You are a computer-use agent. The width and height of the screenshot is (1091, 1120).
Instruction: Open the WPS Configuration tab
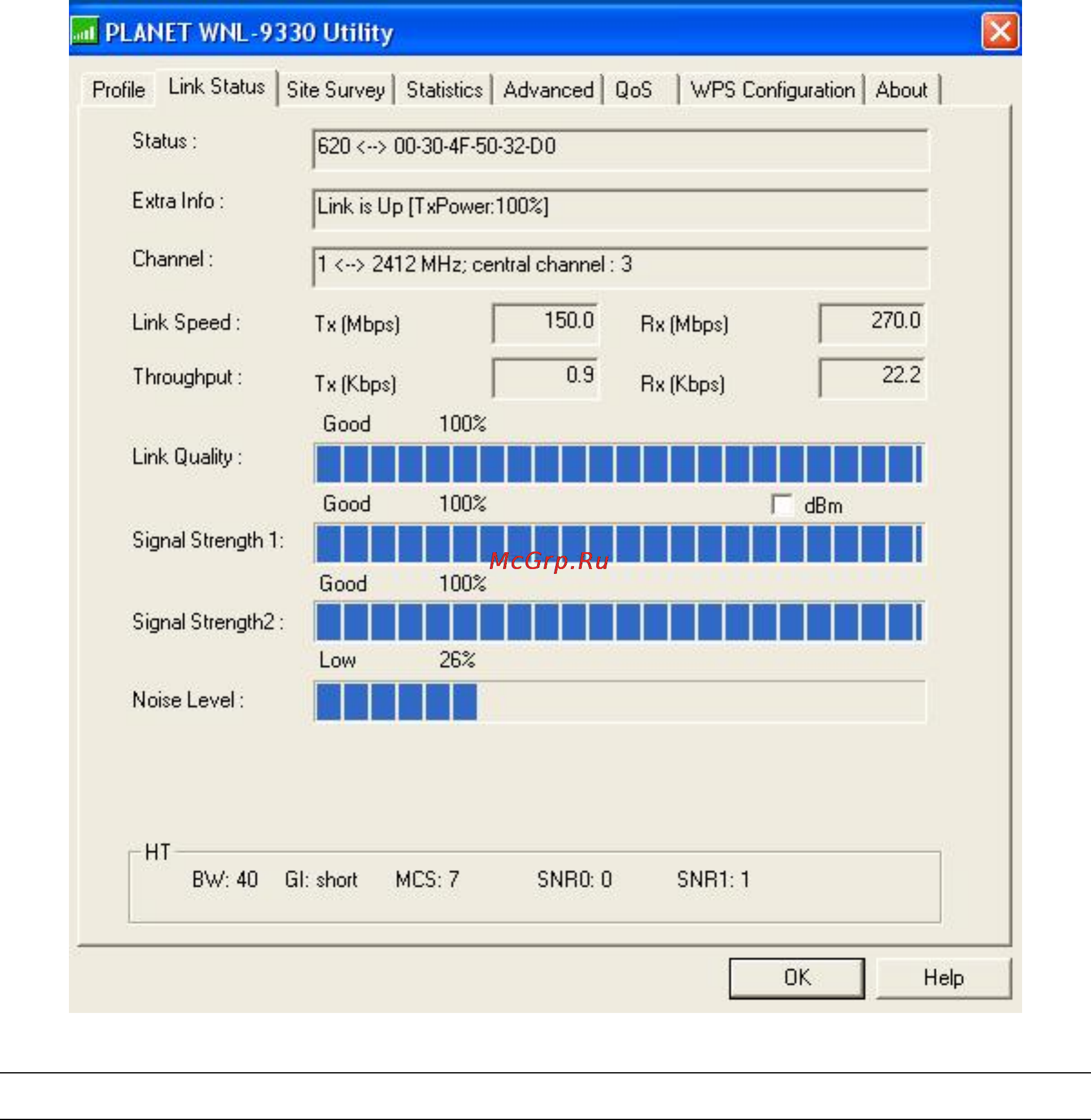[x=773, y=90]
